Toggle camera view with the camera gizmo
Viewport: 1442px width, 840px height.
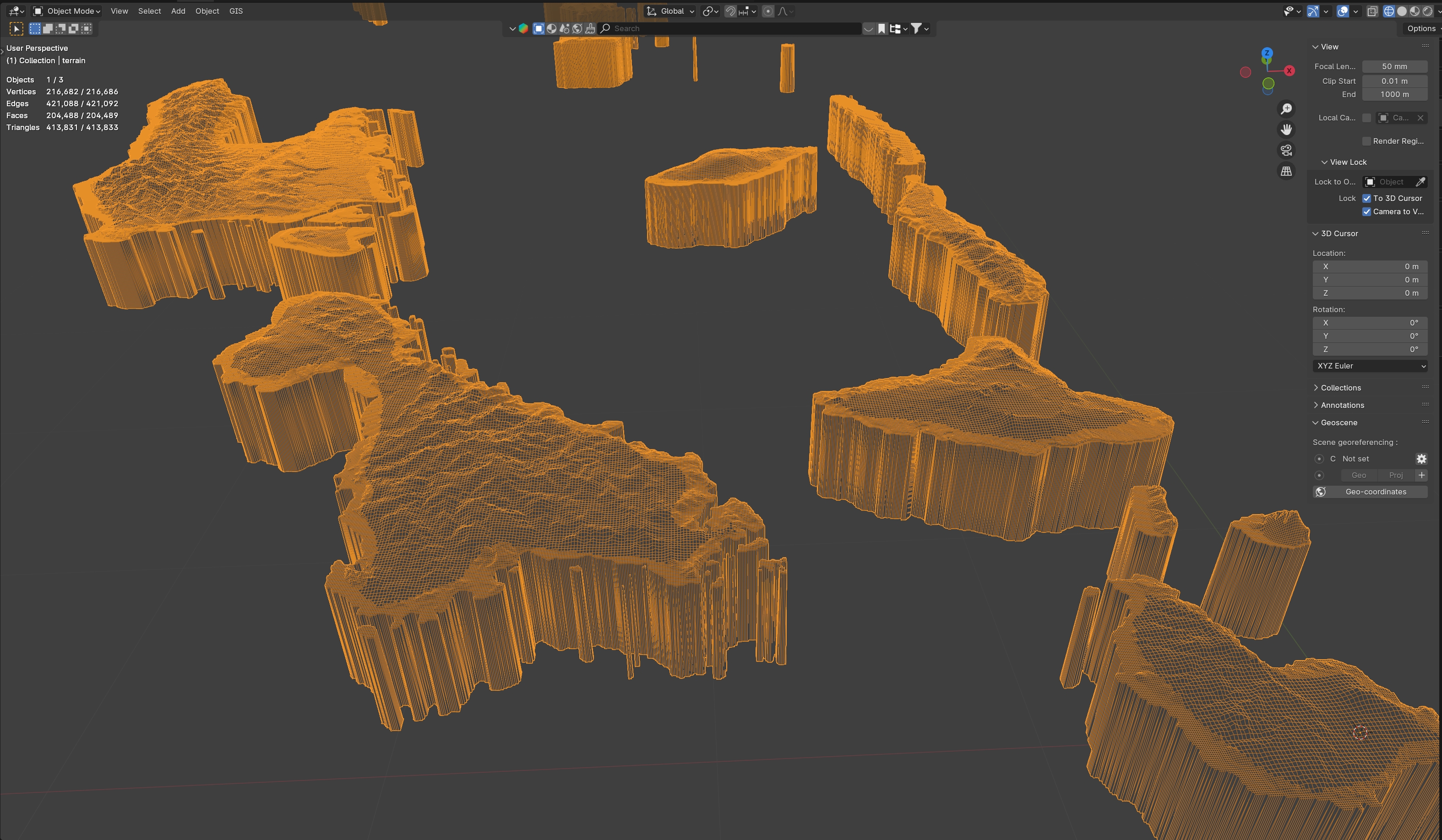click(x=1286, y=151)
